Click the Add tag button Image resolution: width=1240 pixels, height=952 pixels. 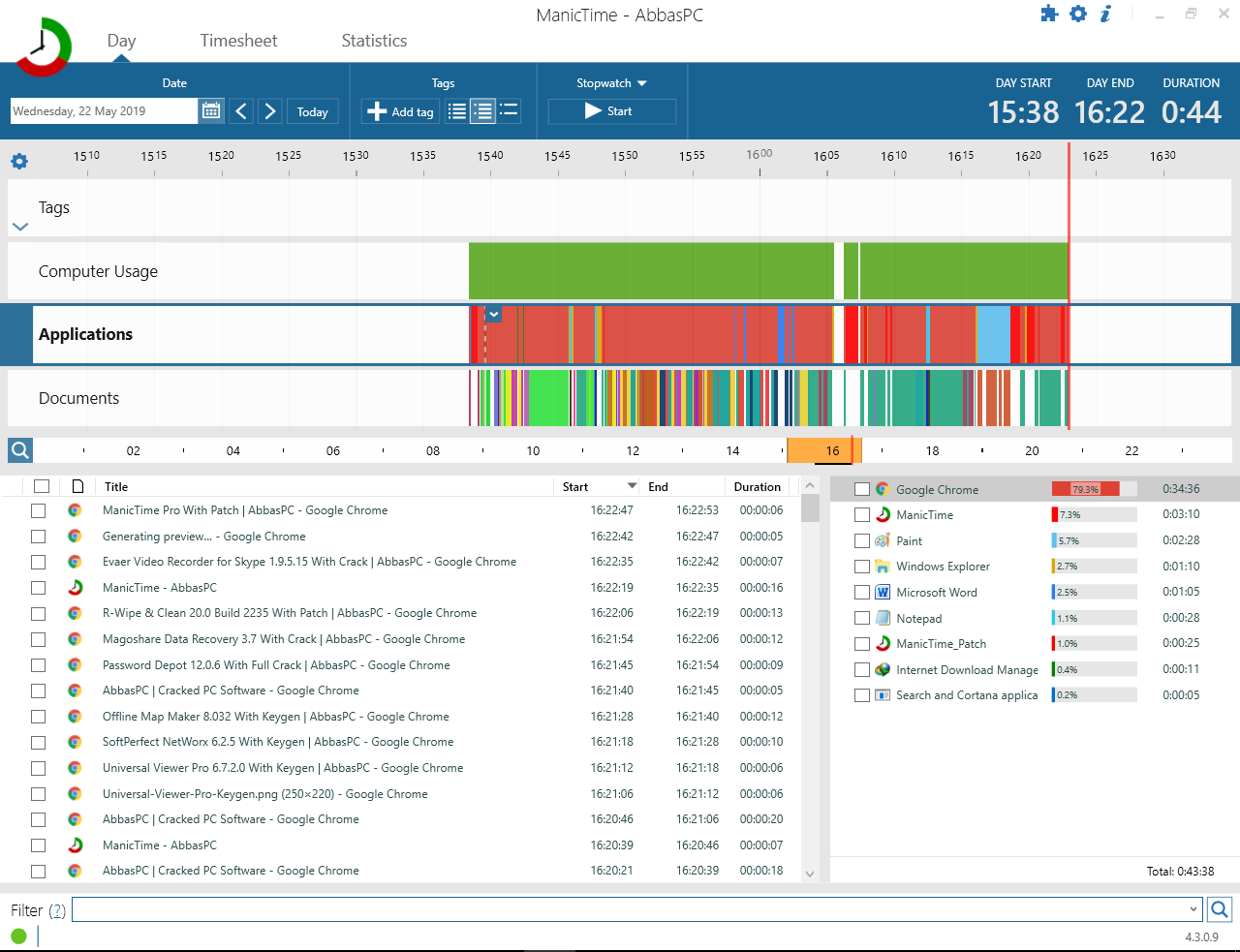click(401, 111)
